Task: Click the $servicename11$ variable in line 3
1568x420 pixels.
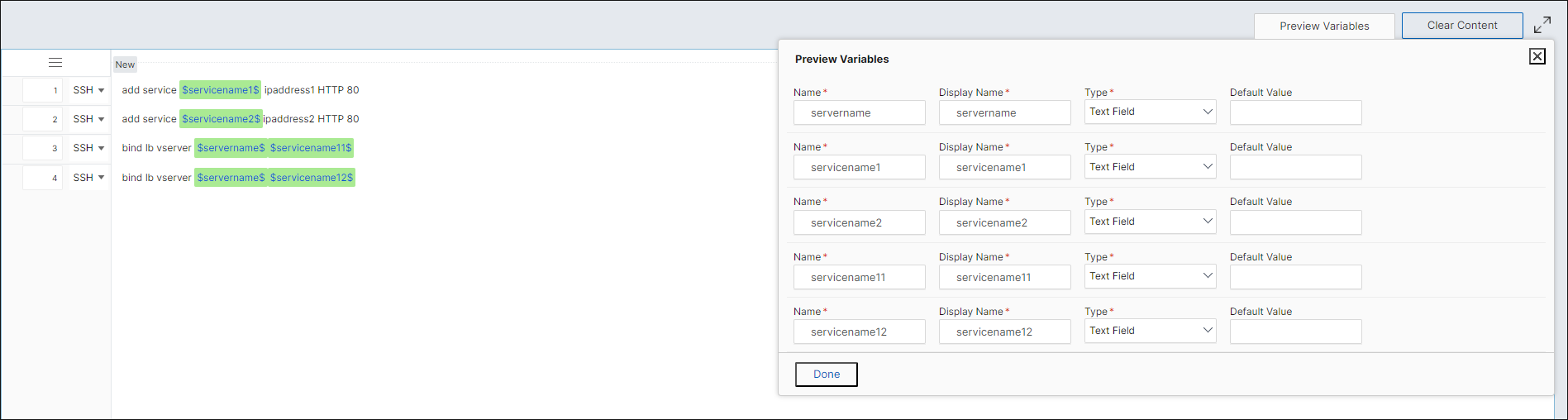Action: pos(311,148)
